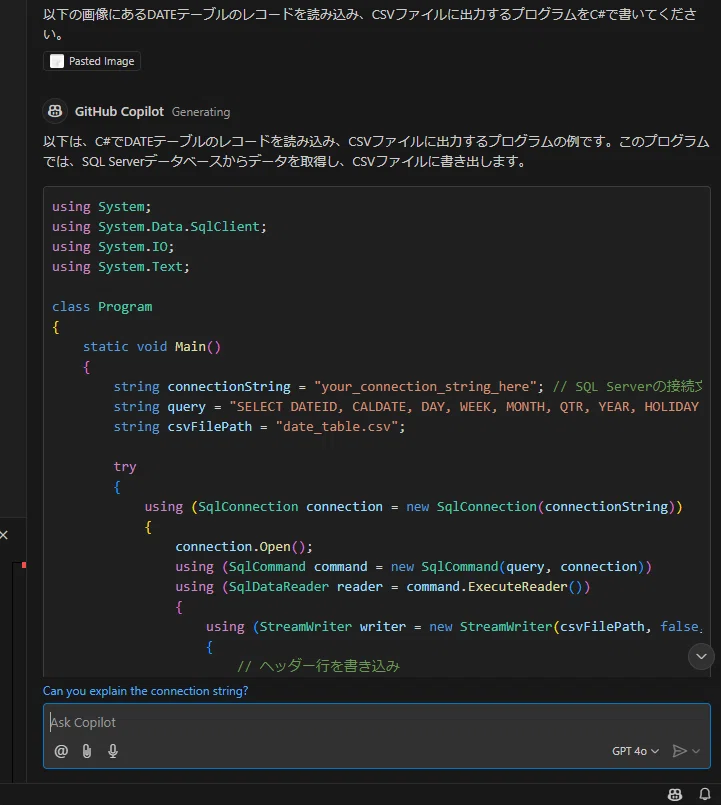Attach a file using the paperclip icon
This screenshot has width=721, height=808.
[x=87, y=751]
